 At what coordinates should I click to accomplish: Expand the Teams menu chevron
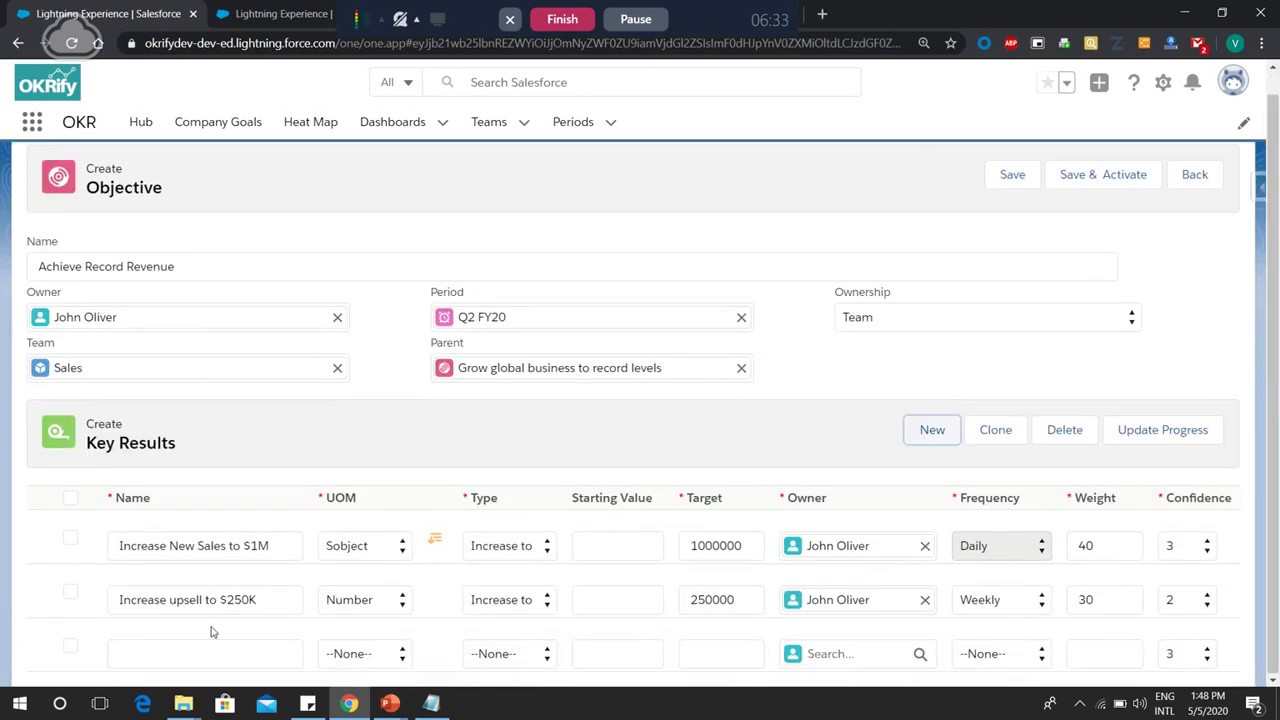(x=524, y=122)
